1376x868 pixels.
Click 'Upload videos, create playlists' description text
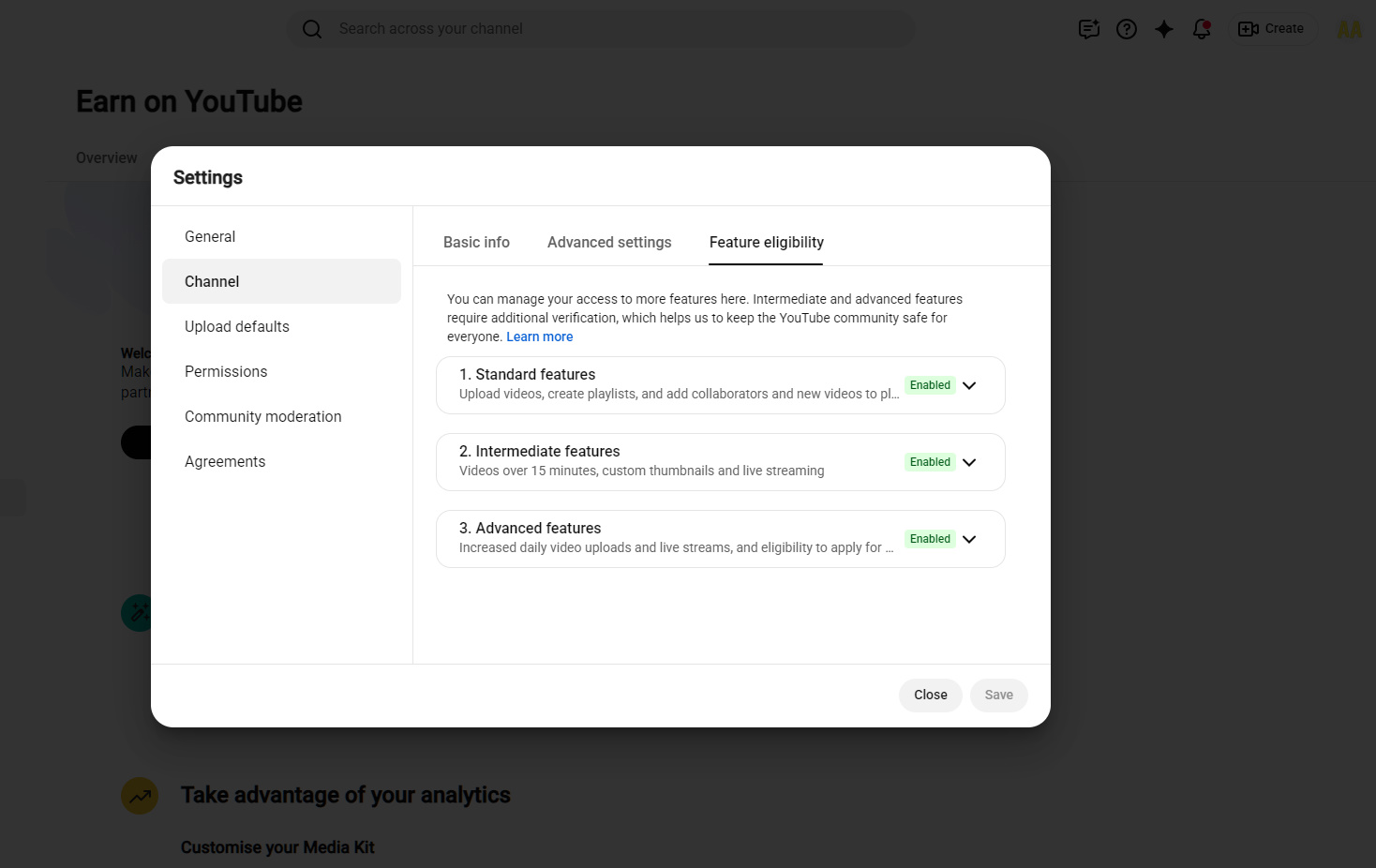coord(680,394)
